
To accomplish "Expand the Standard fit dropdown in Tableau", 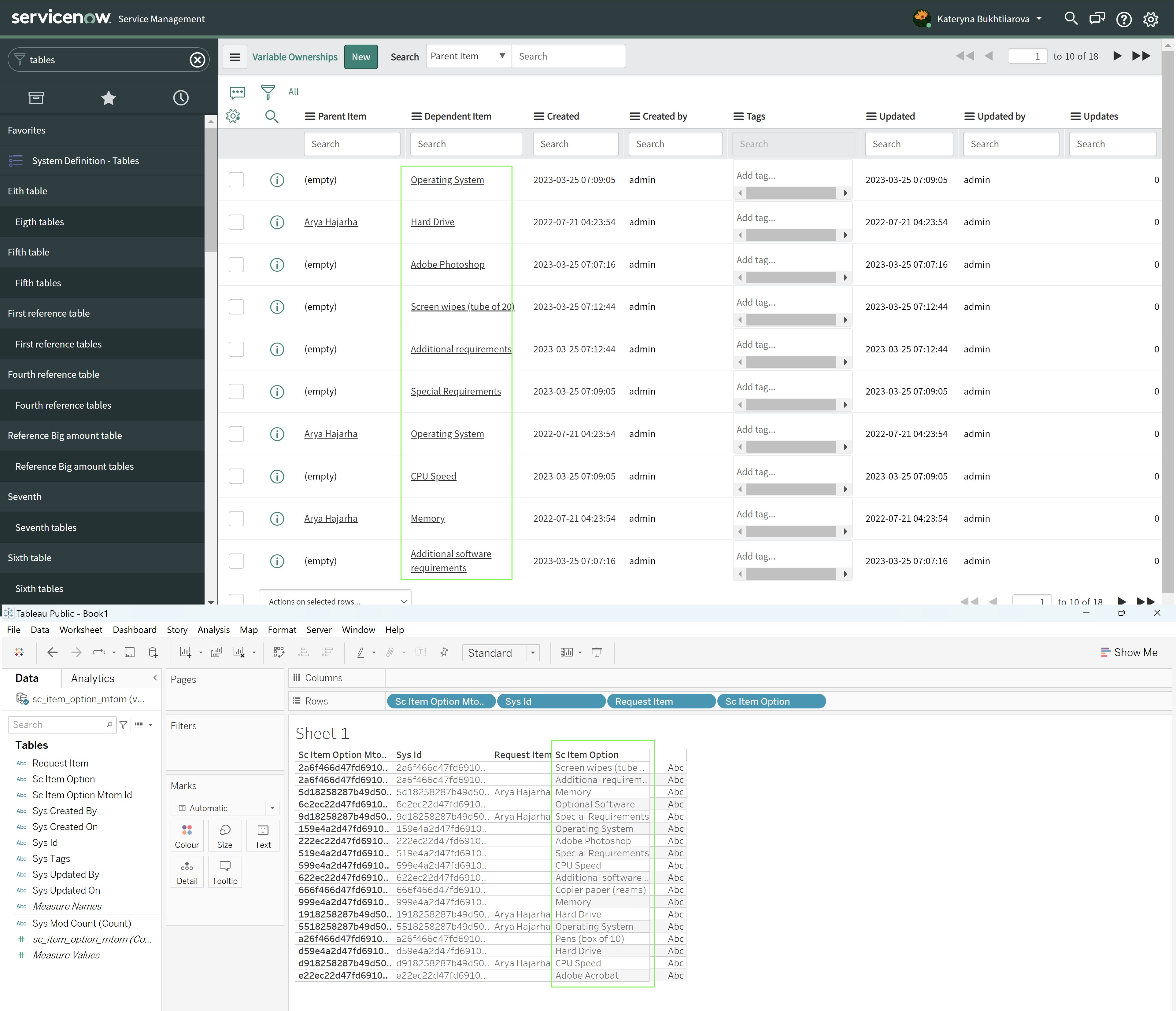I will click(x=532, y=653).
